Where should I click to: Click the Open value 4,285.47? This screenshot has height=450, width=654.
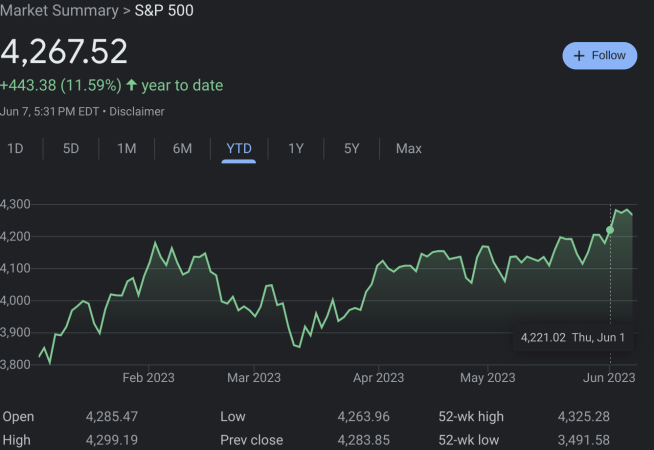tap(112, 416)
